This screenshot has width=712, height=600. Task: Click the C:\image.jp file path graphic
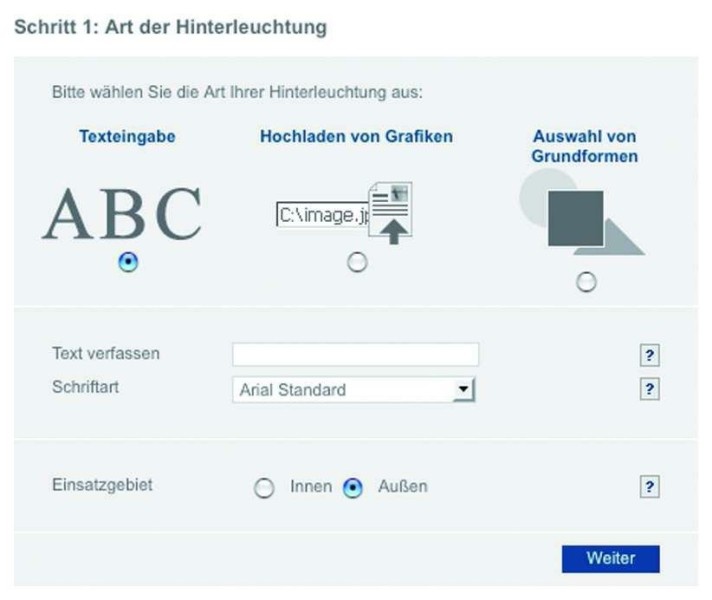click(323, 215)
